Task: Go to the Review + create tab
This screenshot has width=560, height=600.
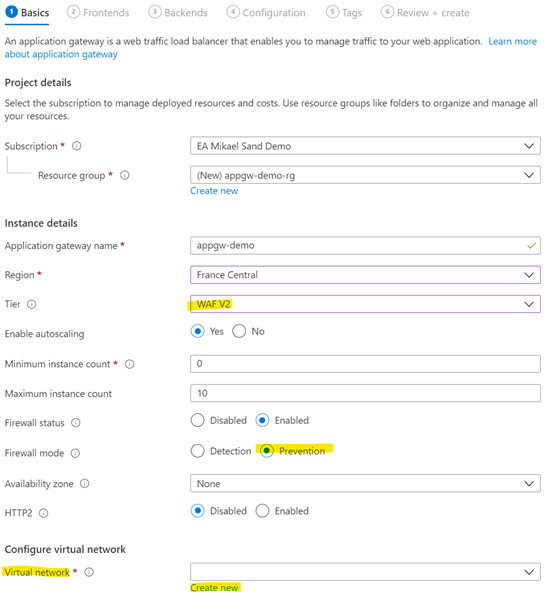Action: (425, 13)
